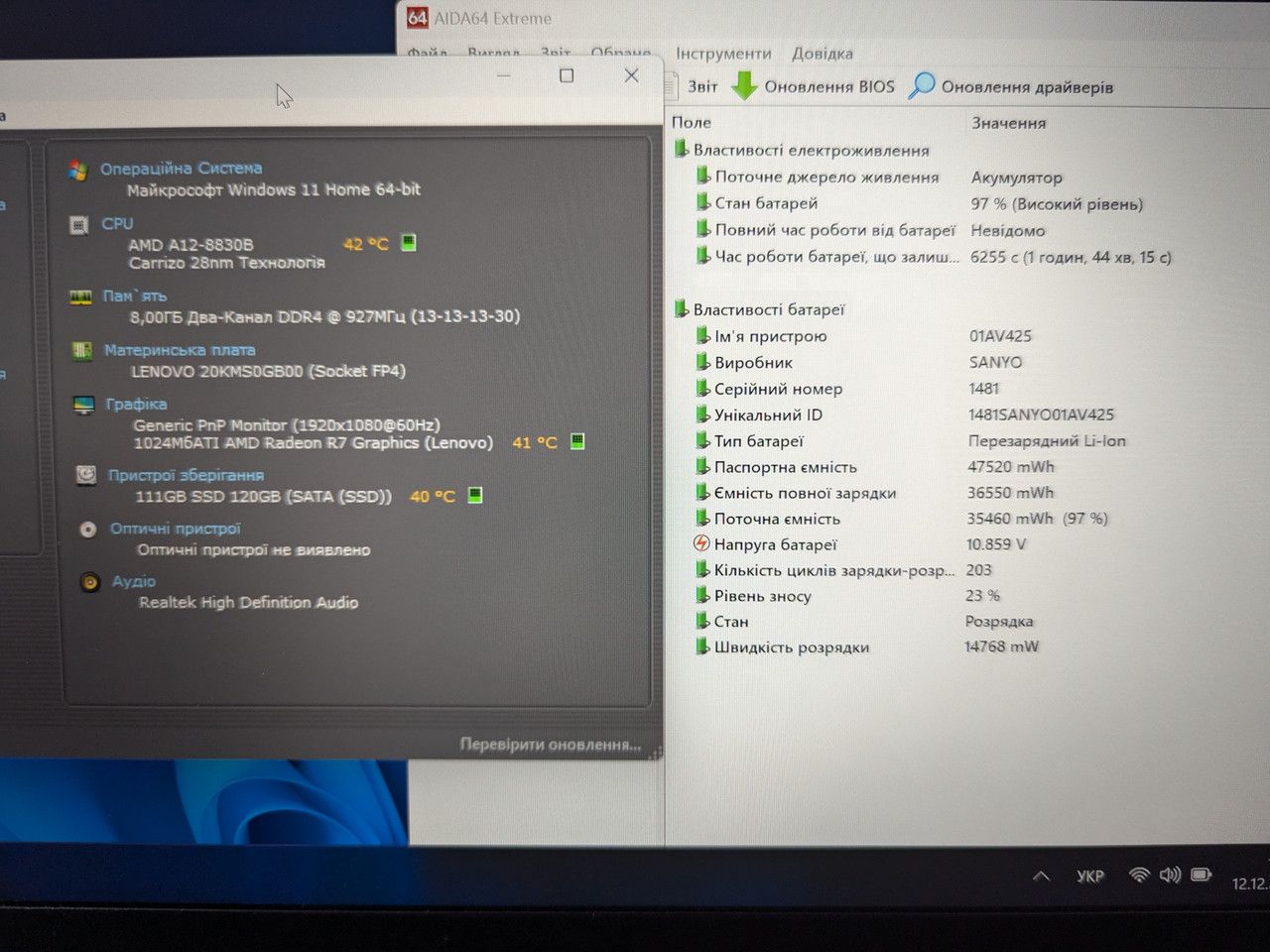Show hidden tray icons with the taskbar chevron
Screen dimensions: 1270x952
coord(1041,876)
